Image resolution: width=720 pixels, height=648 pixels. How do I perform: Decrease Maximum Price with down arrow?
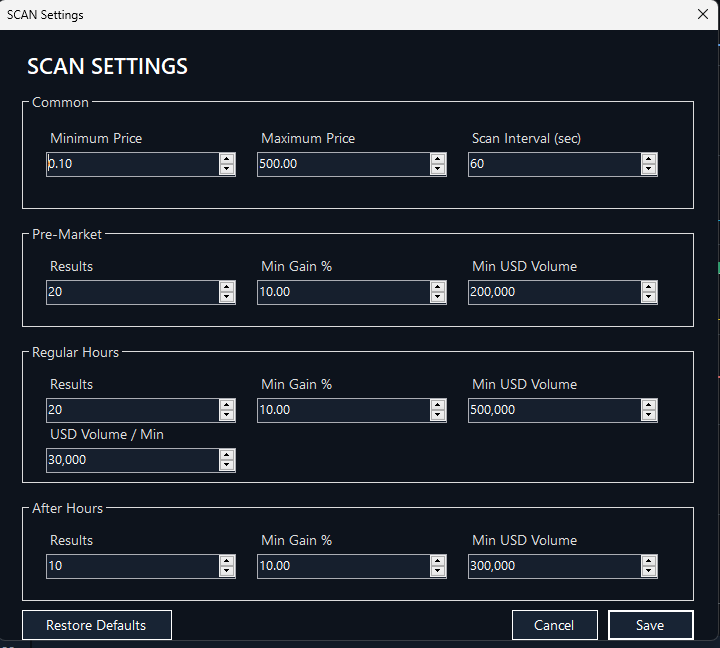pos(438,169)
